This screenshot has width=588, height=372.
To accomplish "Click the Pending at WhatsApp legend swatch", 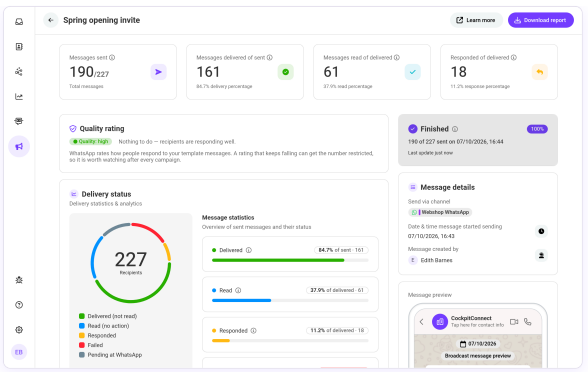I will pos(82,355).
